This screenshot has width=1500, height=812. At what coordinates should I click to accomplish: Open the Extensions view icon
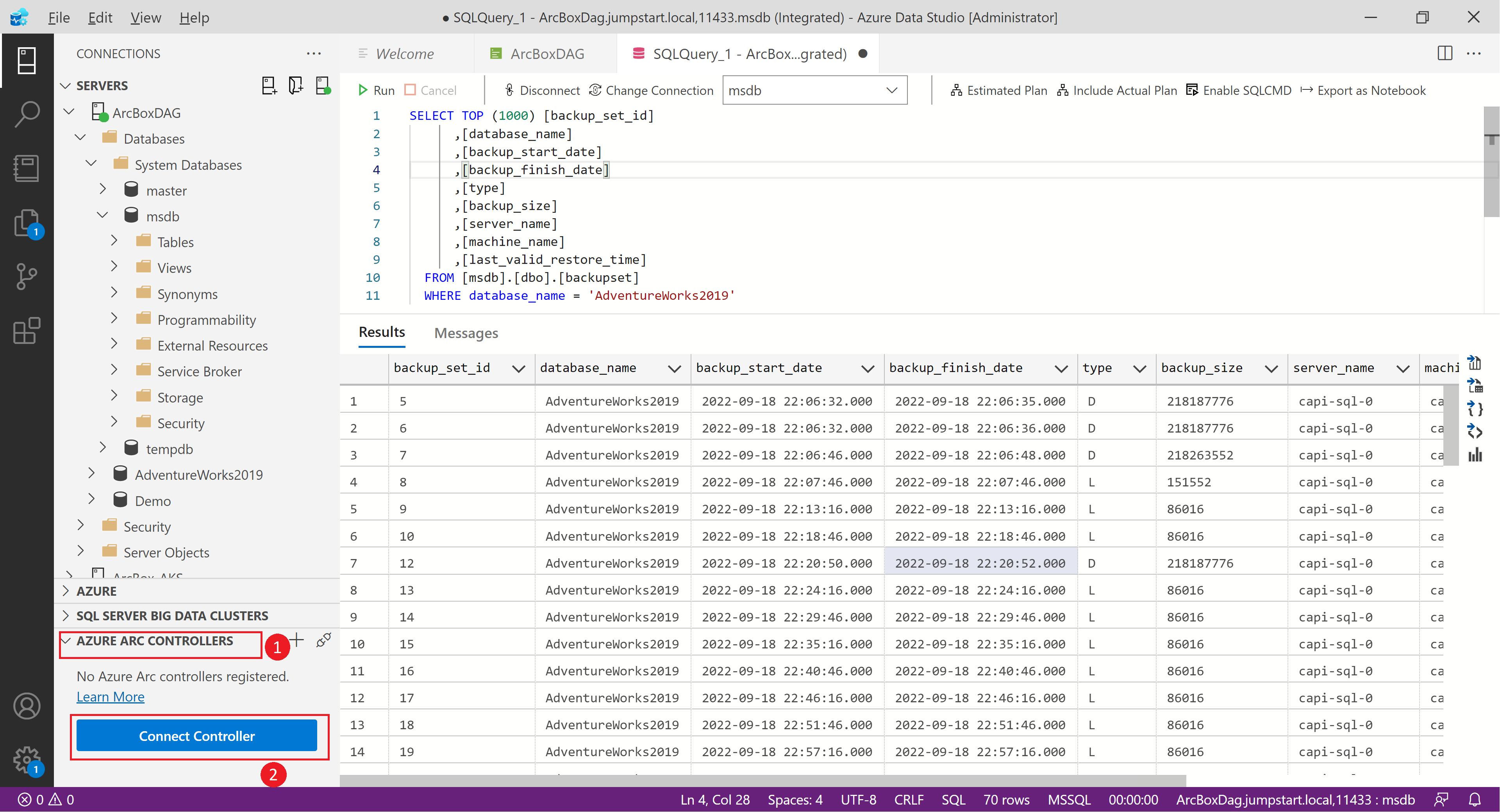(x=27, y=330)
